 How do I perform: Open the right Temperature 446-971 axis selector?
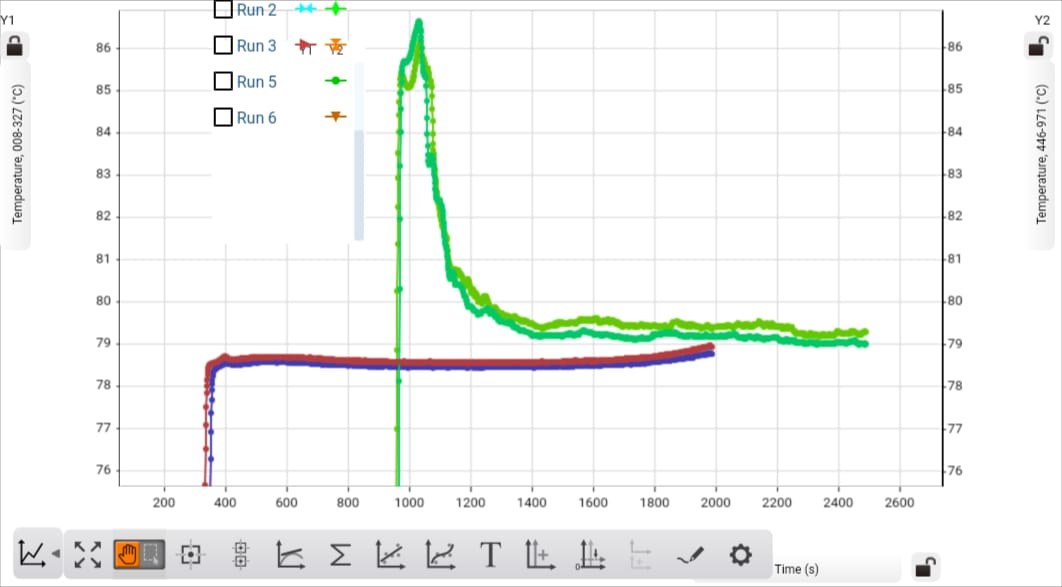1041,154
